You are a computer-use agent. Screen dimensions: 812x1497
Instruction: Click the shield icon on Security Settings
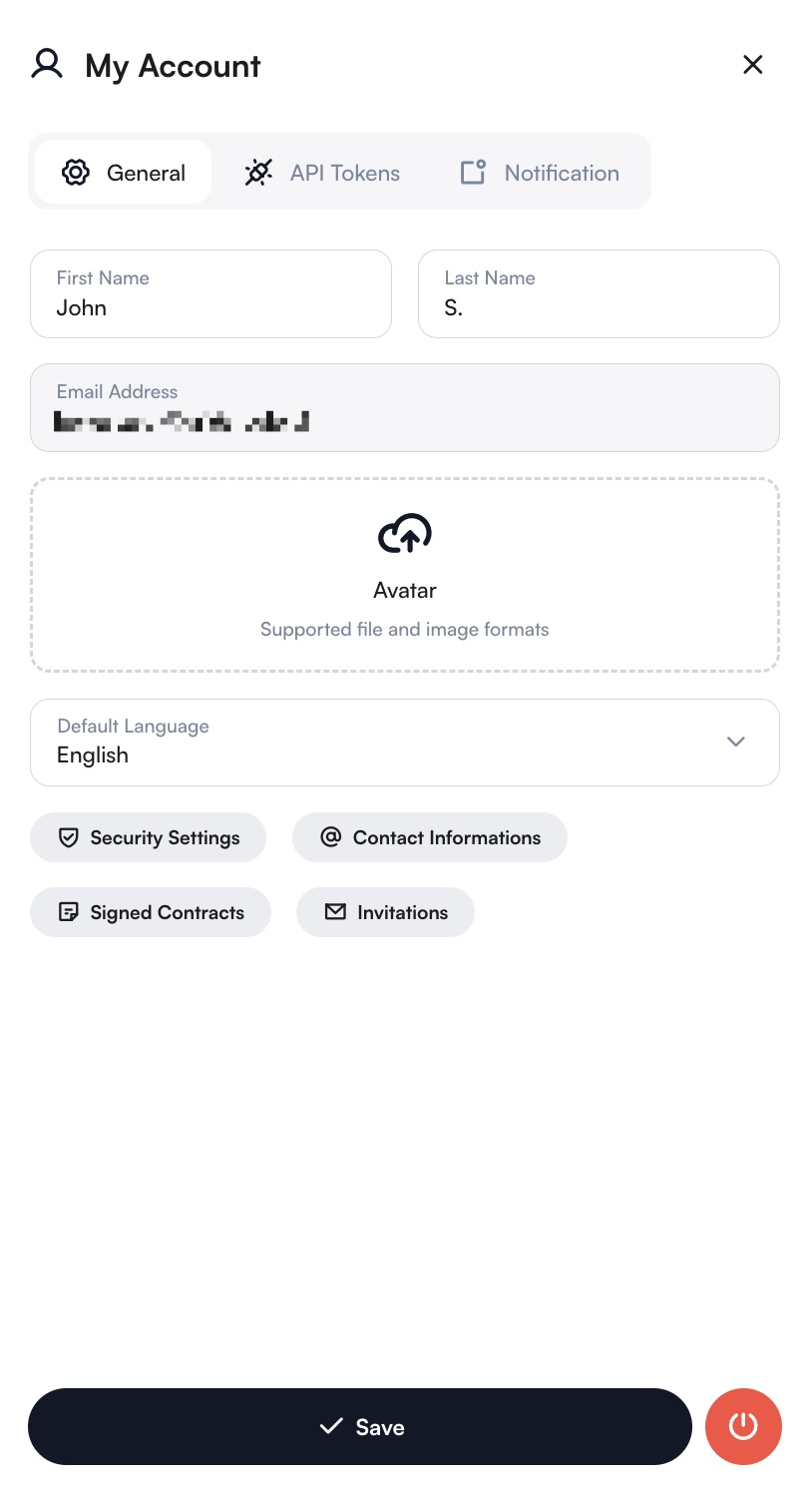pos(68,837)
